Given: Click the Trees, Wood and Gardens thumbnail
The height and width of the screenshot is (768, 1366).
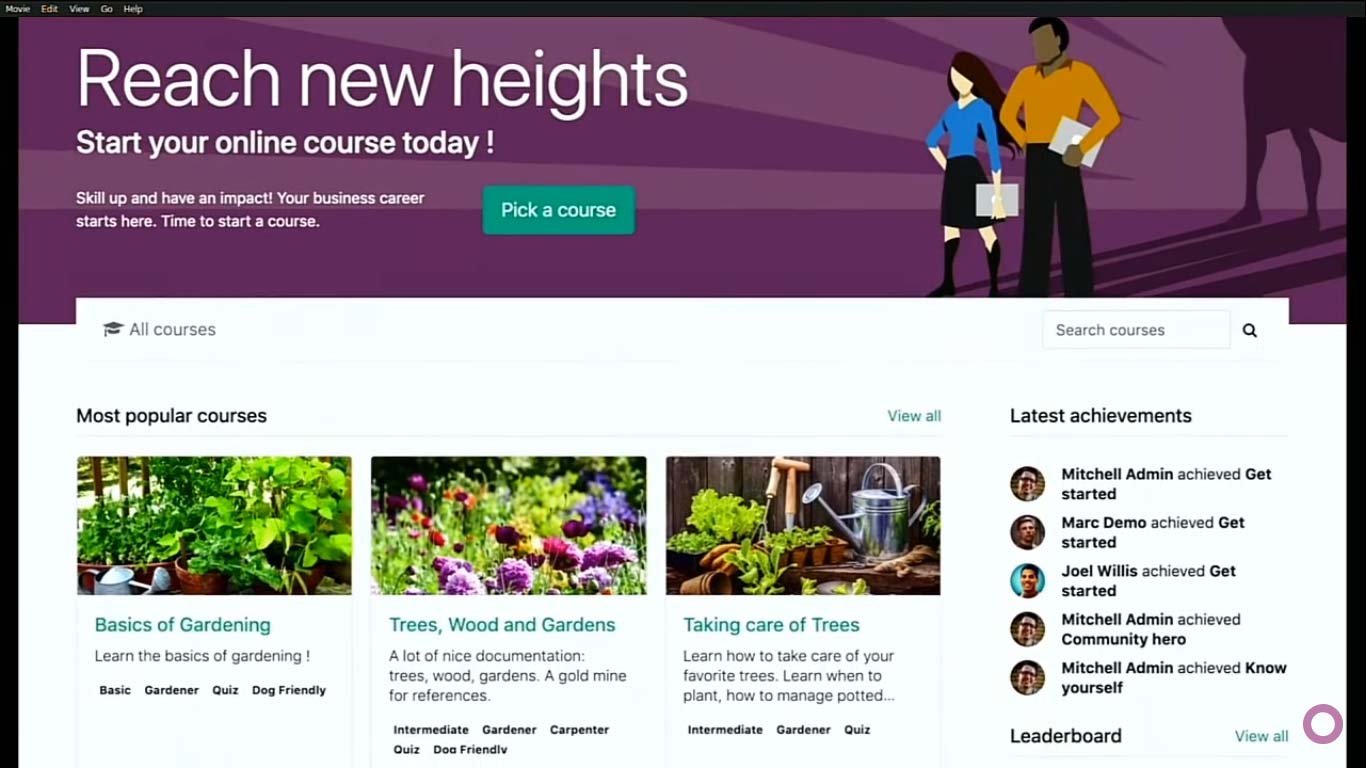Looking at the screenshot, I should tap(508, 526).
